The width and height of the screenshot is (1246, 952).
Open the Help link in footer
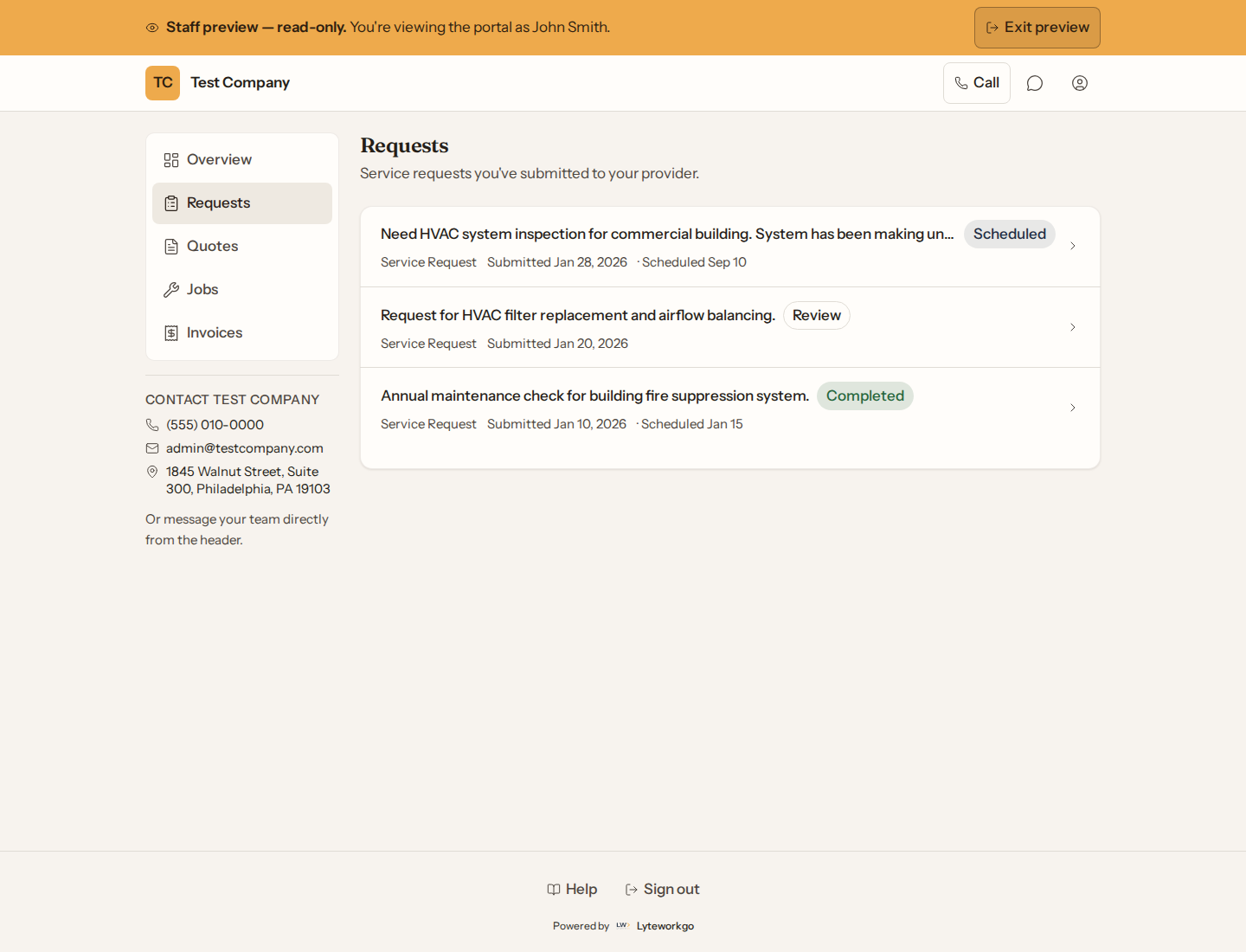pyautogui.click(x=572, y=889)
